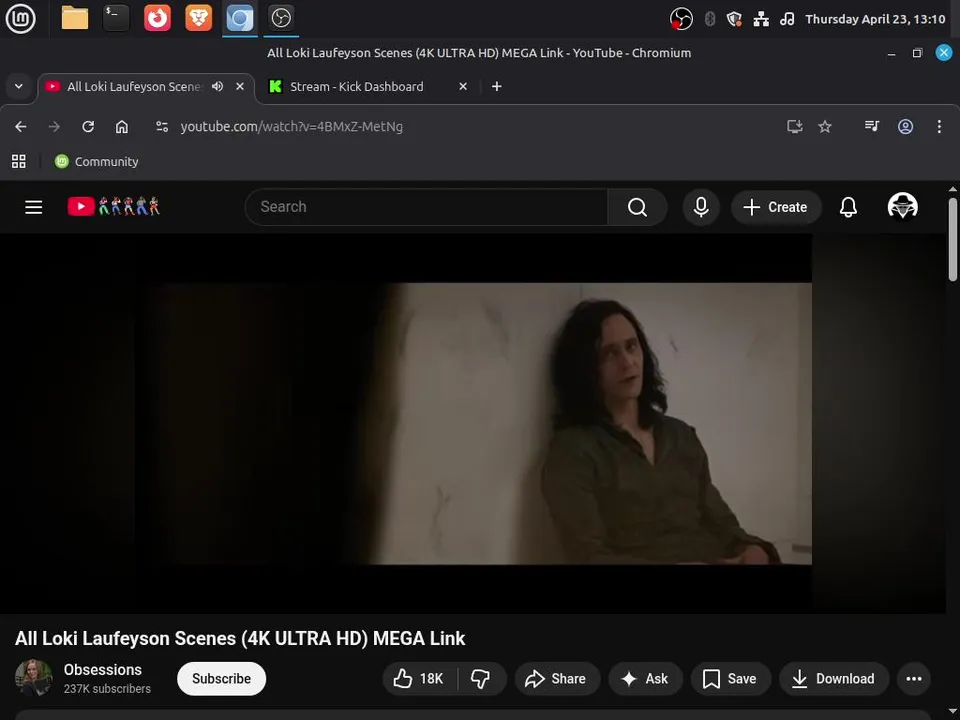Switch to Stream - Kick Dashboard tab
Screen dimensions: 960x720
(x=356, y=87)
